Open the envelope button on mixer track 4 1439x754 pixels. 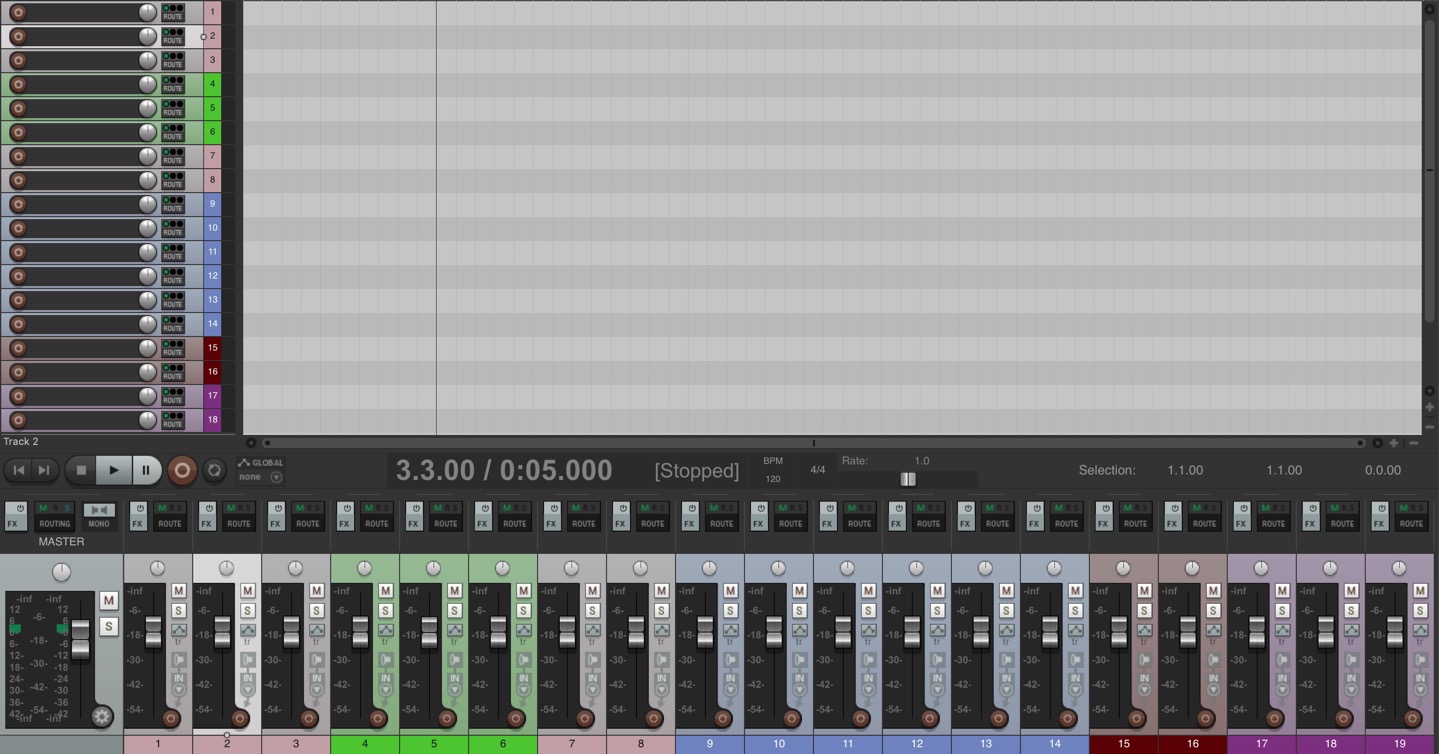pos(385,631)
